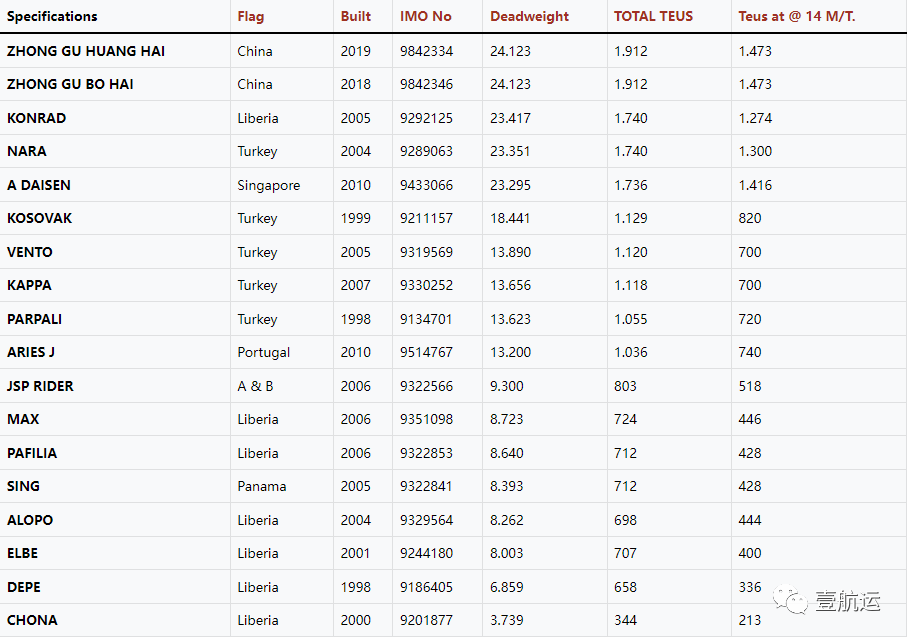Image resolution: width=910 pixels, height=641 pixels.
Task: Select the ZHONG GU BO HAI vessel name
Action: point(70,84)
